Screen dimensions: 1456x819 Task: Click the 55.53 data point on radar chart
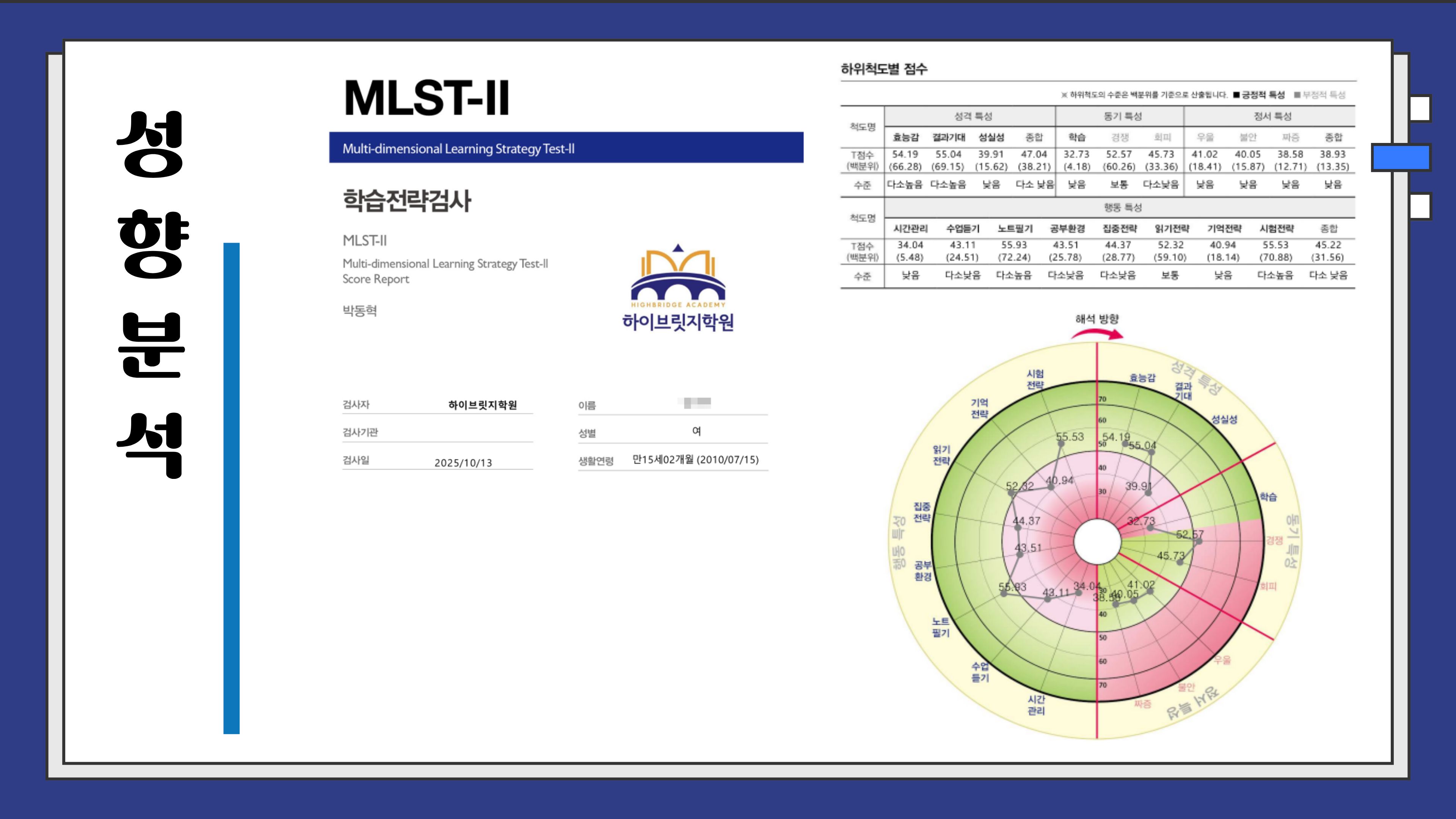(1061, 444)
